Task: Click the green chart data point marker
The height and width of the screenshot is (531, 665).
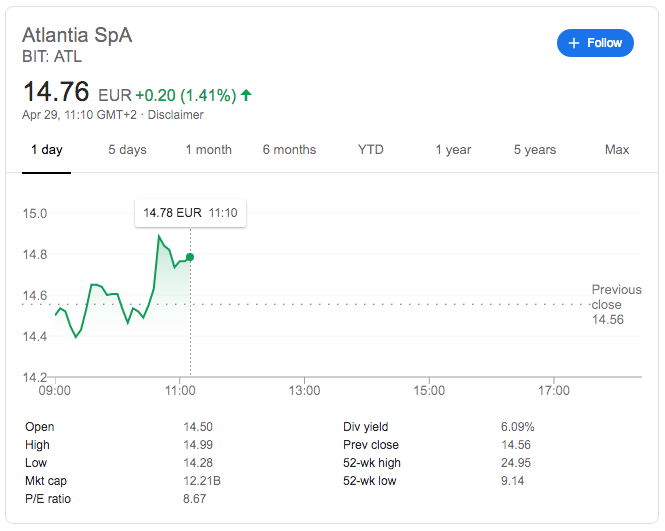Action: click(190, 257)
